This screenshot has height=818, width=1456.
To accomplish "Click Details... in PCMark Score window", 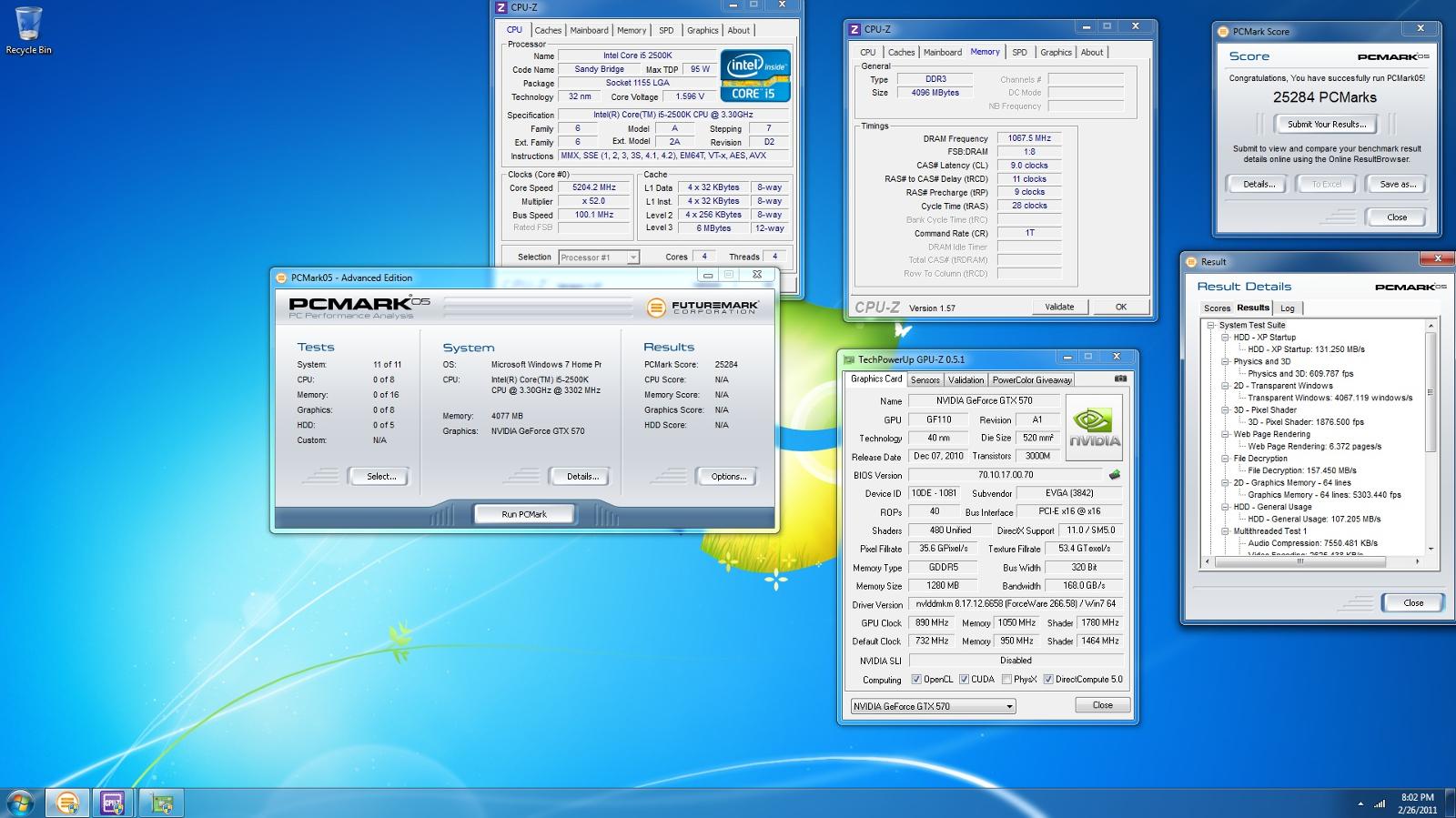I will pos(1259,184).
